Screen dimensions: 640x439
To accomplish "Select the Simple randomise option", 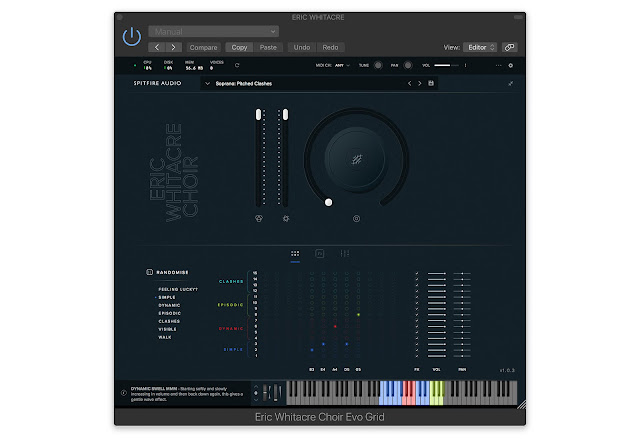I will (x=167, y=297).
